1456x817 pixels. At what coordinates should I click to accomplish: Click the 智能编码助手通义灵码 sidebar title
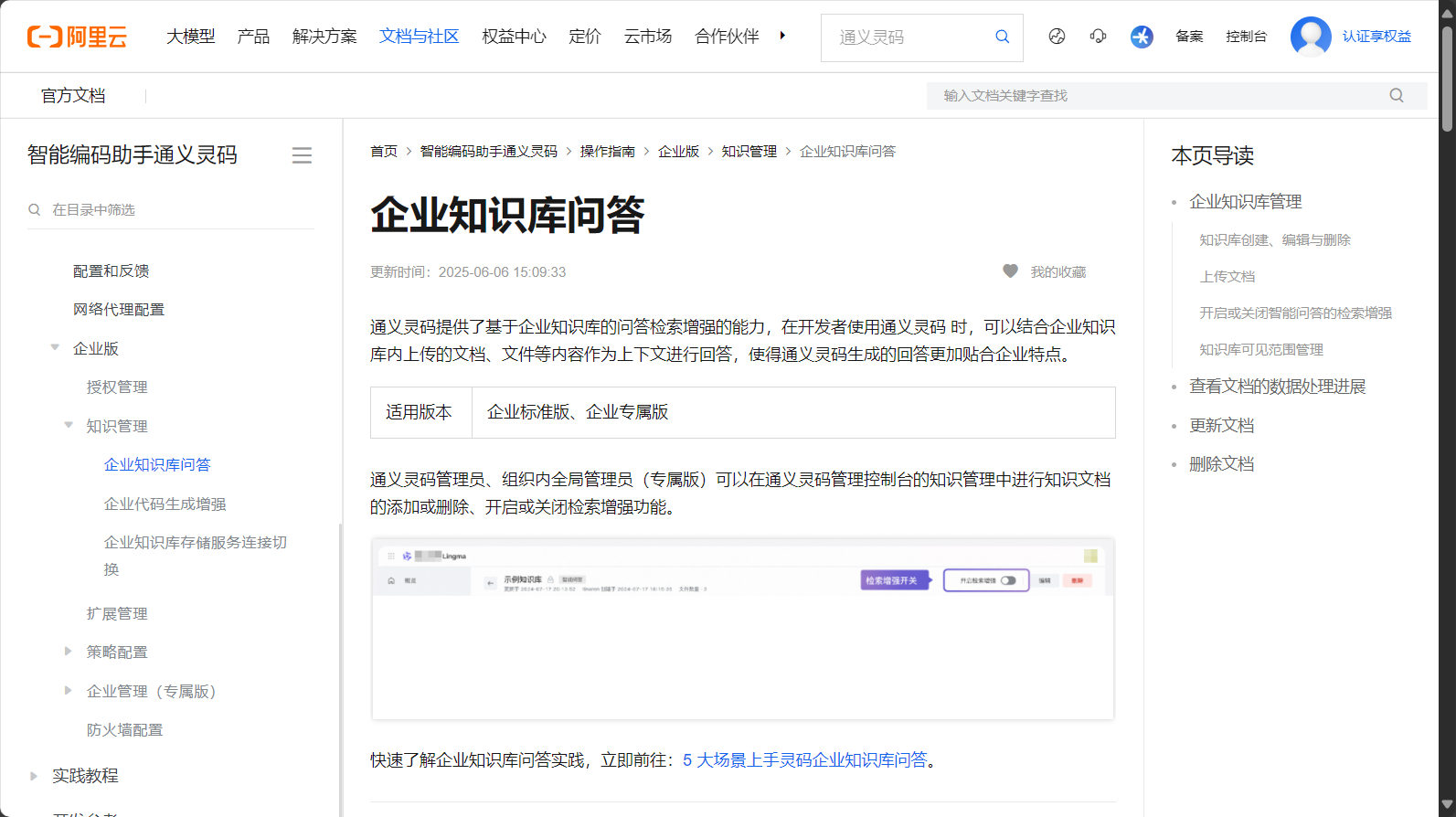(133, 155)
